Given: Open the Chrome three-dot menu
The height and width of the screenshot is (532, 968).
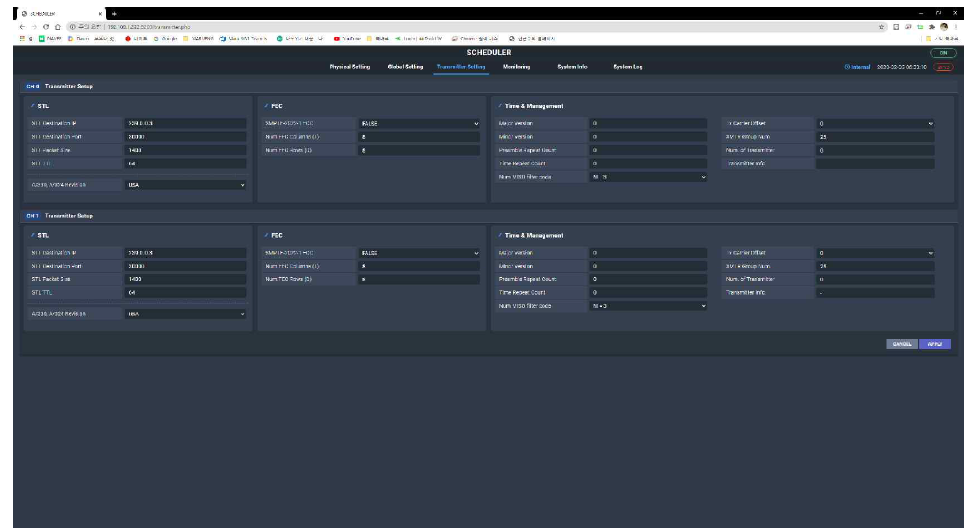Looking at the screenshot, I should click(956, 27).
